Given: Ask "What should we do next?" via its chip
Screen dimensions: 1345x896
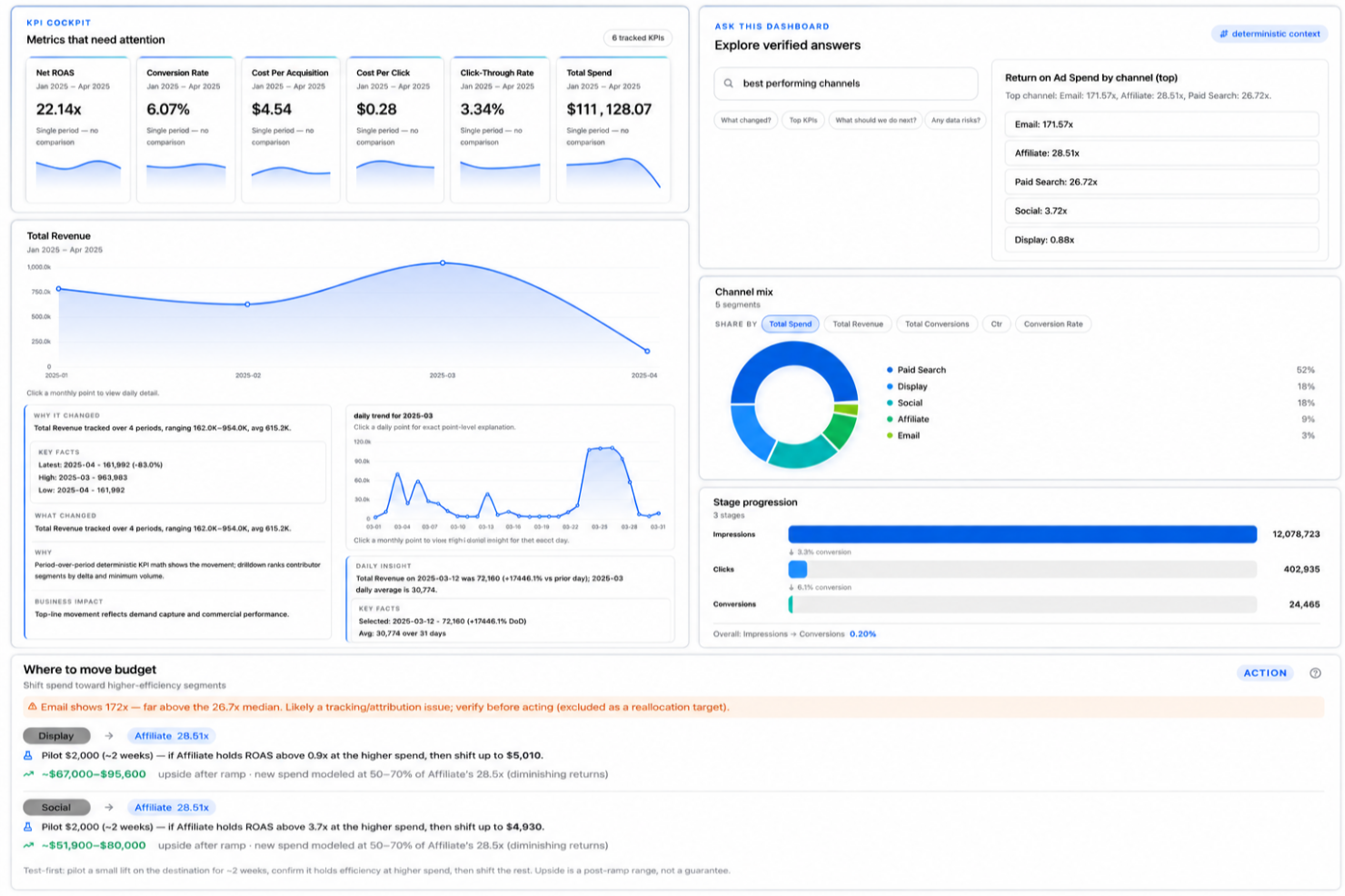Looking at the screenshot, I should point(876,120).
